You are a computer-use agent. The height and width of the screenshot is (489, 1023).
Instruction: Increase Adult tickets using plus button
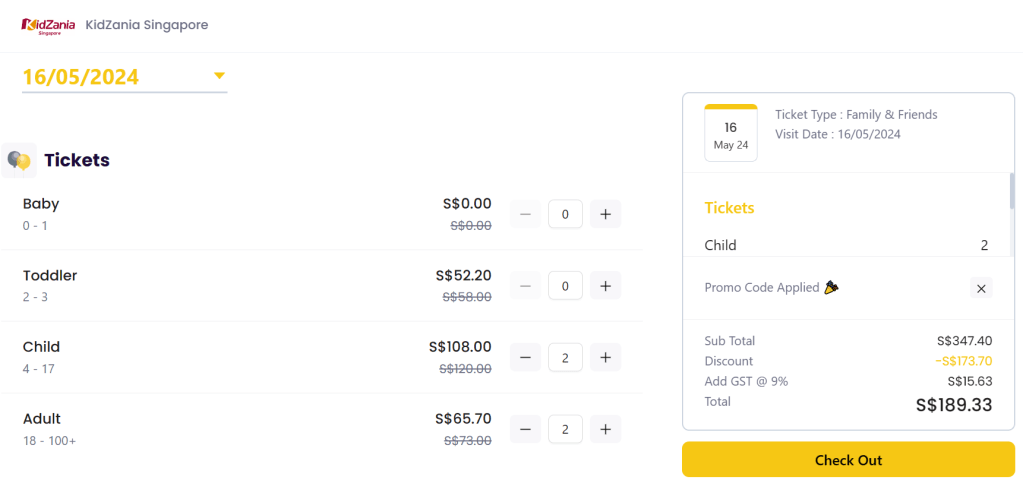click(605, 430)
